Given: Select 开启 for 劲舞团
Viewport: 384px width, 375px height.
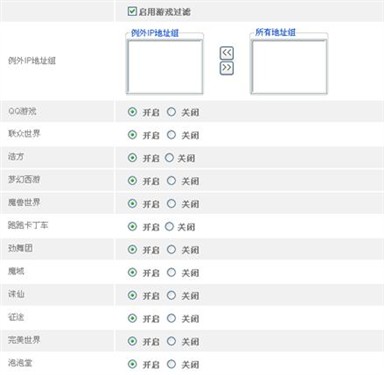Looking at the screenshot, I should coord(132,249).
